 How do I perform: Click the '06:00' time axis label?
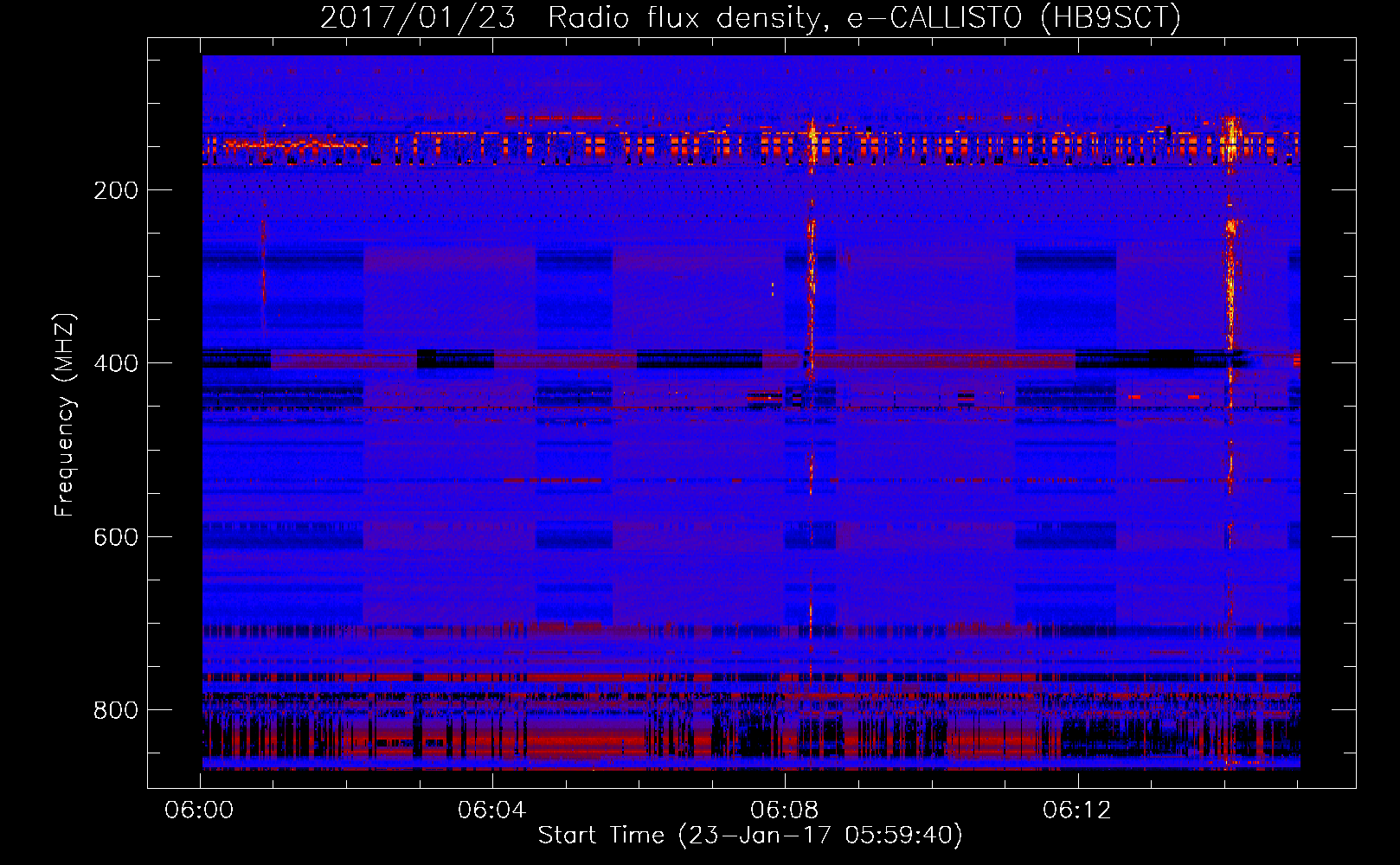[x=200, y=811]
